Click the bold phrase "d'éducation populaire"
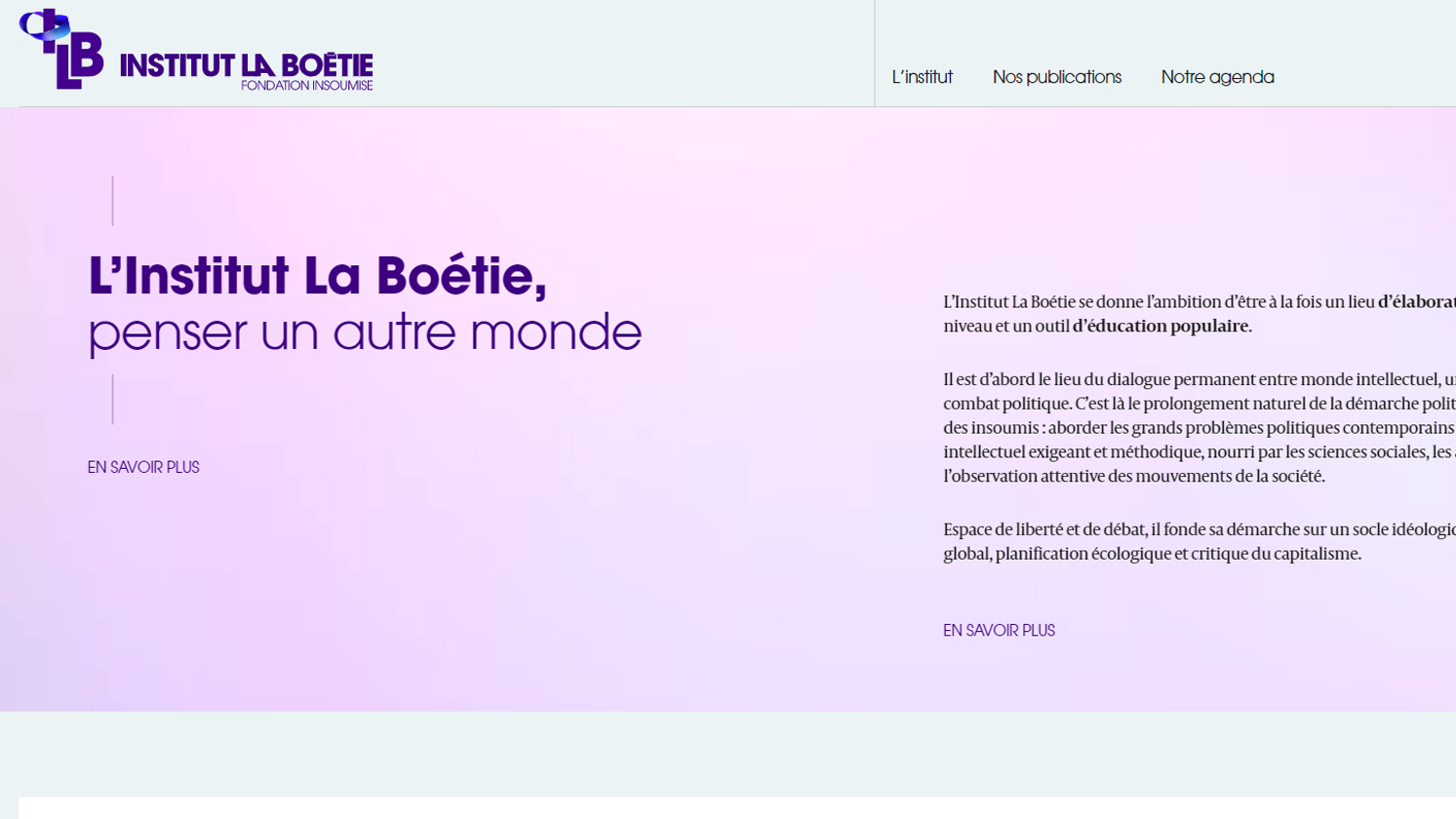The image size is (1456, 819). pos(1160,327)
